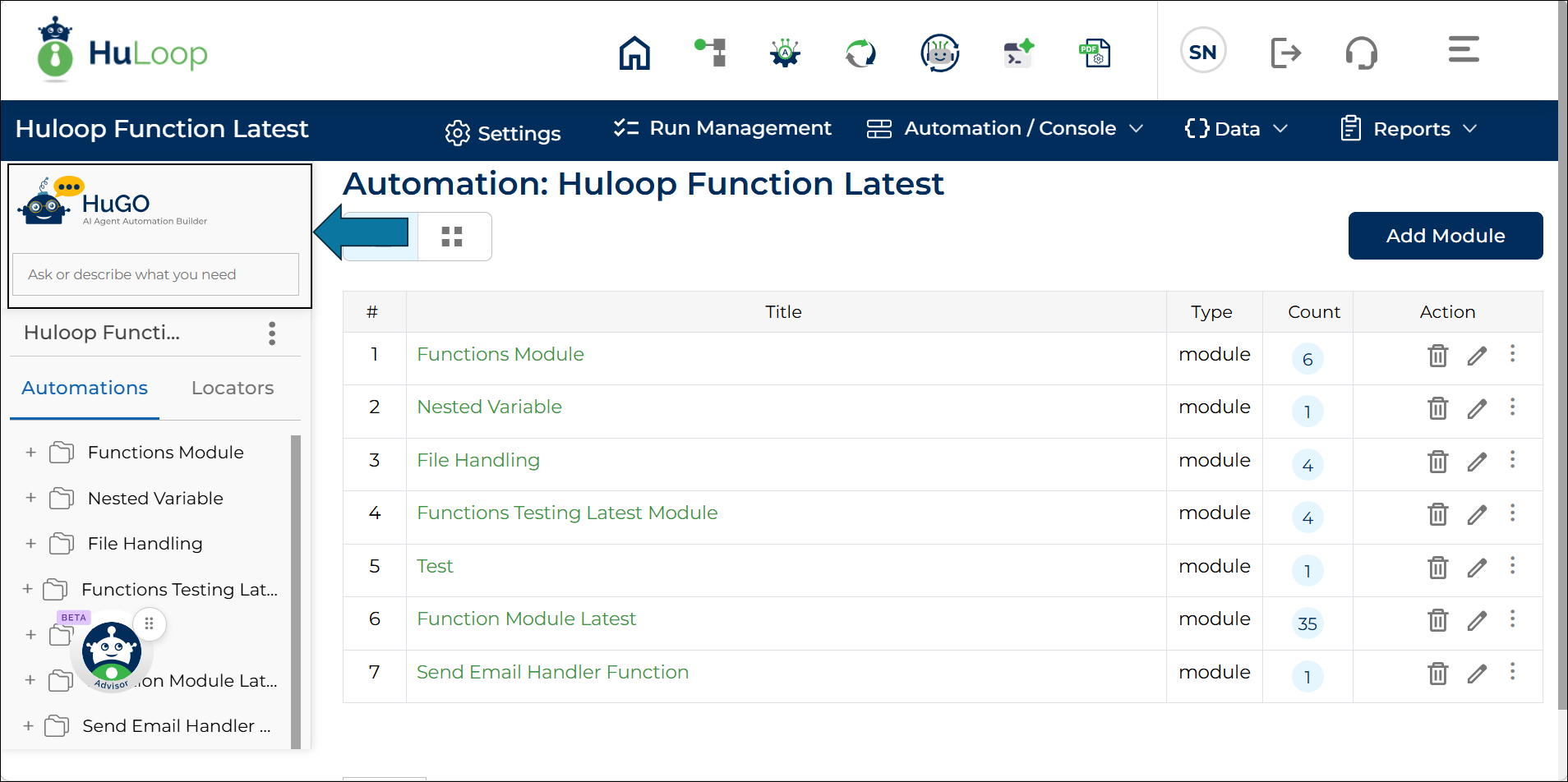Click the HuLoop logo
This screenshot has height=782, width=1568.
(122, 51)
